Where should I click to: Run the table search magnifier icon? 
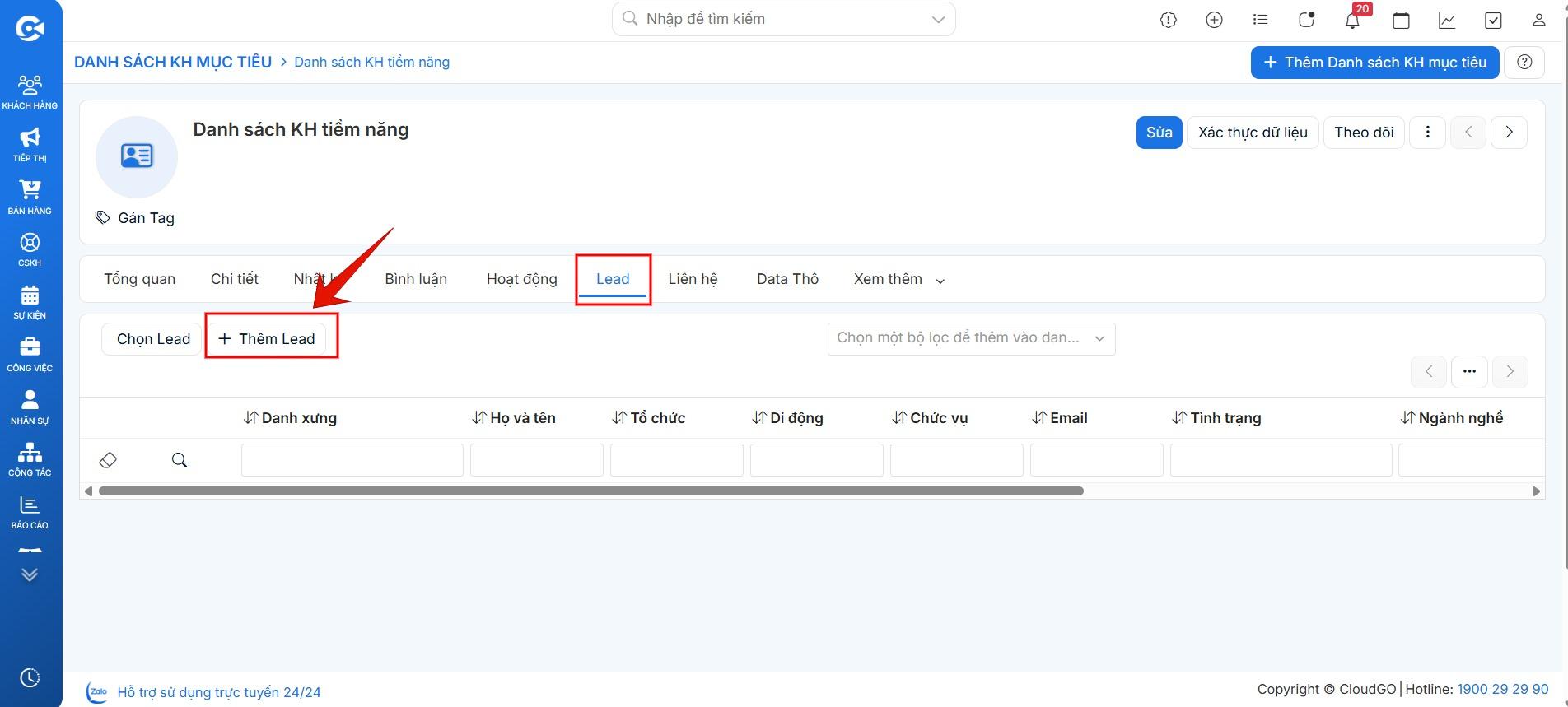pyautogui.click(x=180, y=460)
